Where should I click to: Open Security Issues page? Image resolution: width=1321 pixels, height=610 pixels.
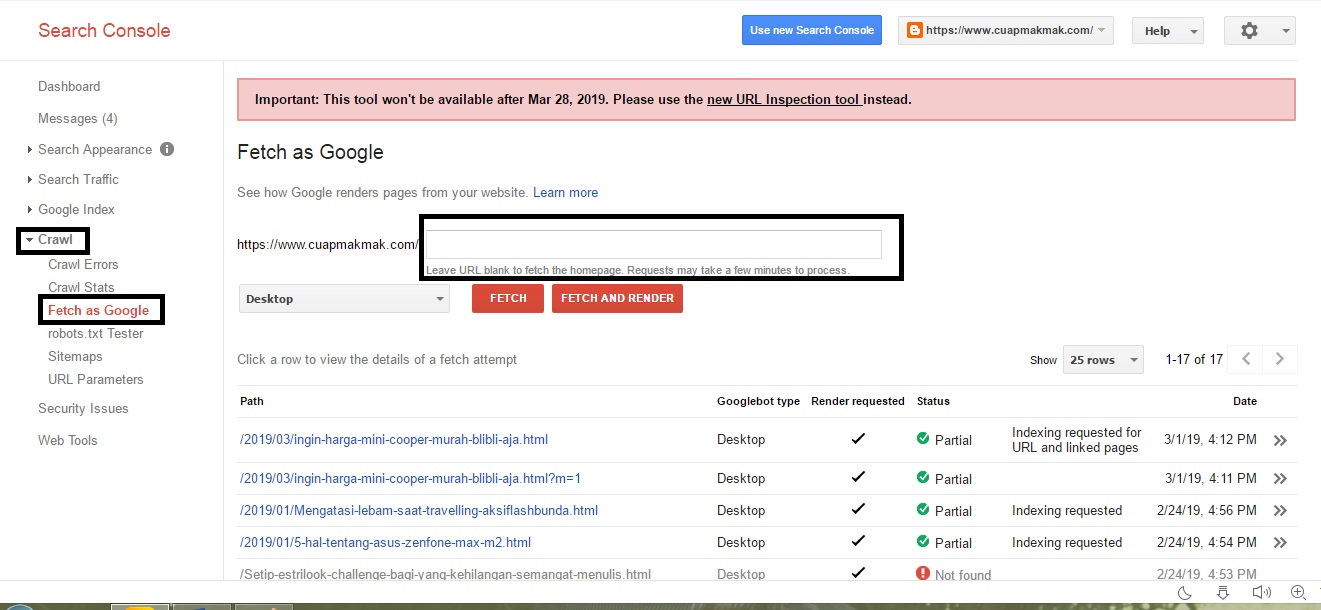tap(83, 408)
